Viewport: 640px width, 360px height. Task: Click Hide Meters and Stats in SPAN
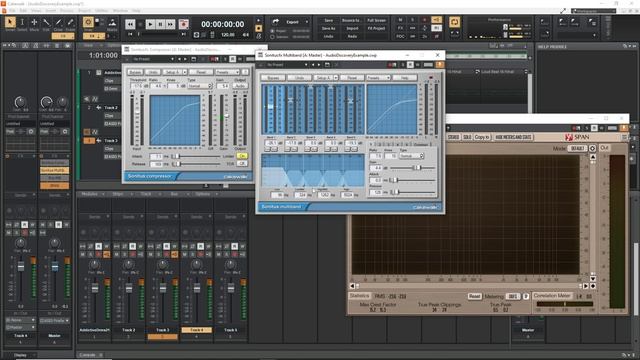click(x=513, y=137)
